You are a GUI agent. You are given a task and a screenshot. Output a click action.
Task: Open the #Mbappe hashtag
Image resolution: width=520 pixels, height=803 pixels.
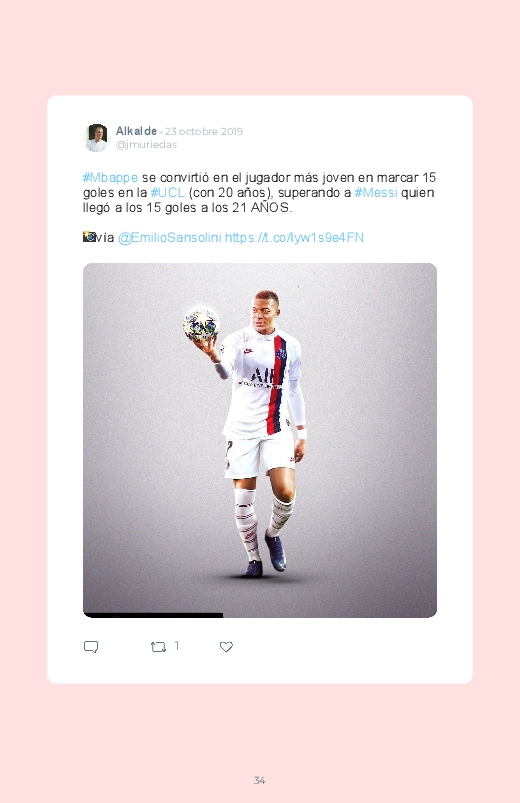click(x=110, y=178)
